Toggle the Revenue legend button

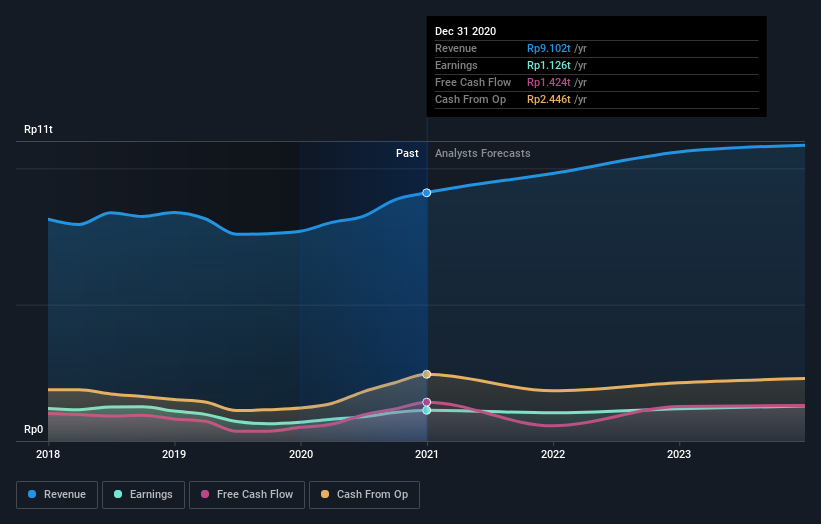click(x=57, y=495)
